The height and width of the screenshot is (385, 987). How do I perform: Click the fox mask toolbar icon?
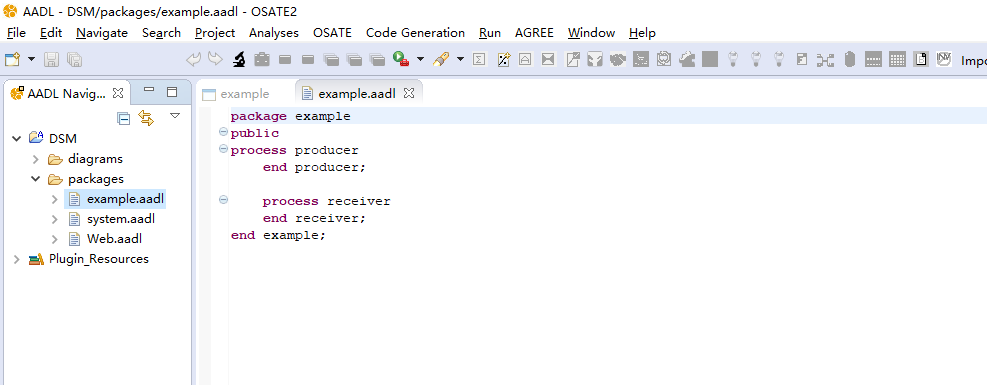coord(595,59)
